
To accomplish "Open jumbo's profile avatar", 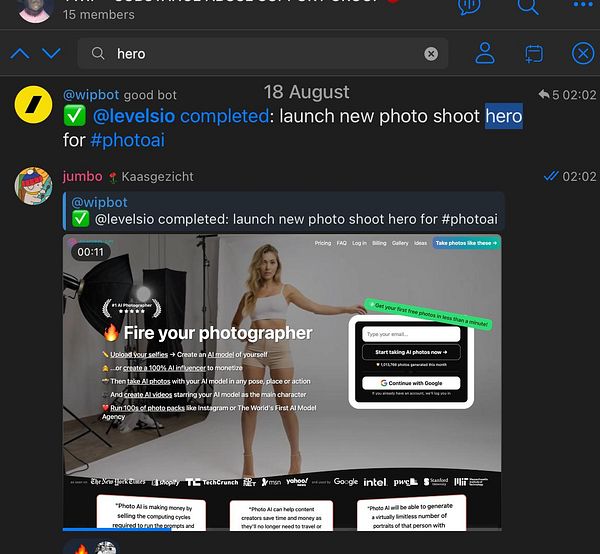I will tap(33, 186).
